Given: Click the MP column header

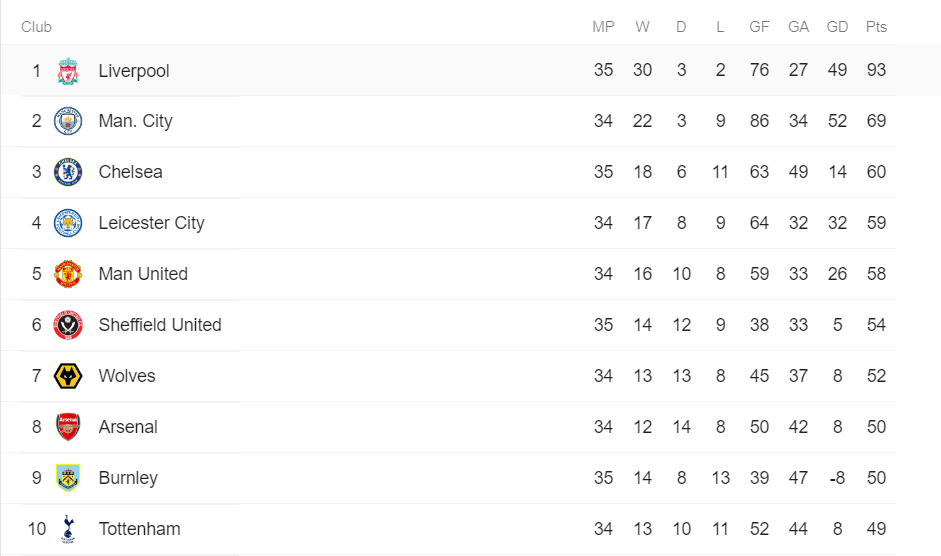Looking at the screenshot, I should tap(603, 27).
